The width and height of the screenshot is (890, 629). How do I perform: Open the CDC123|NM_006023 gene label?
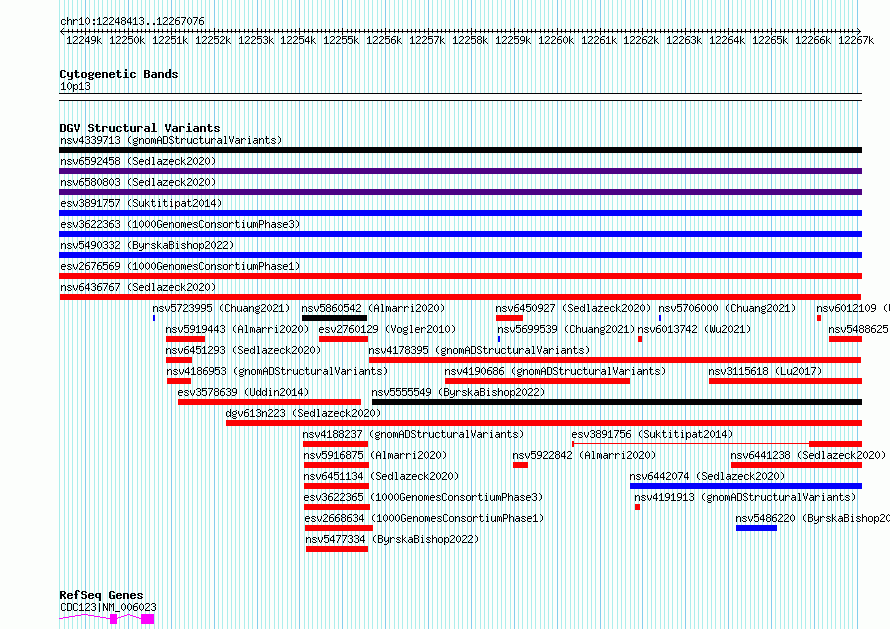108,607
